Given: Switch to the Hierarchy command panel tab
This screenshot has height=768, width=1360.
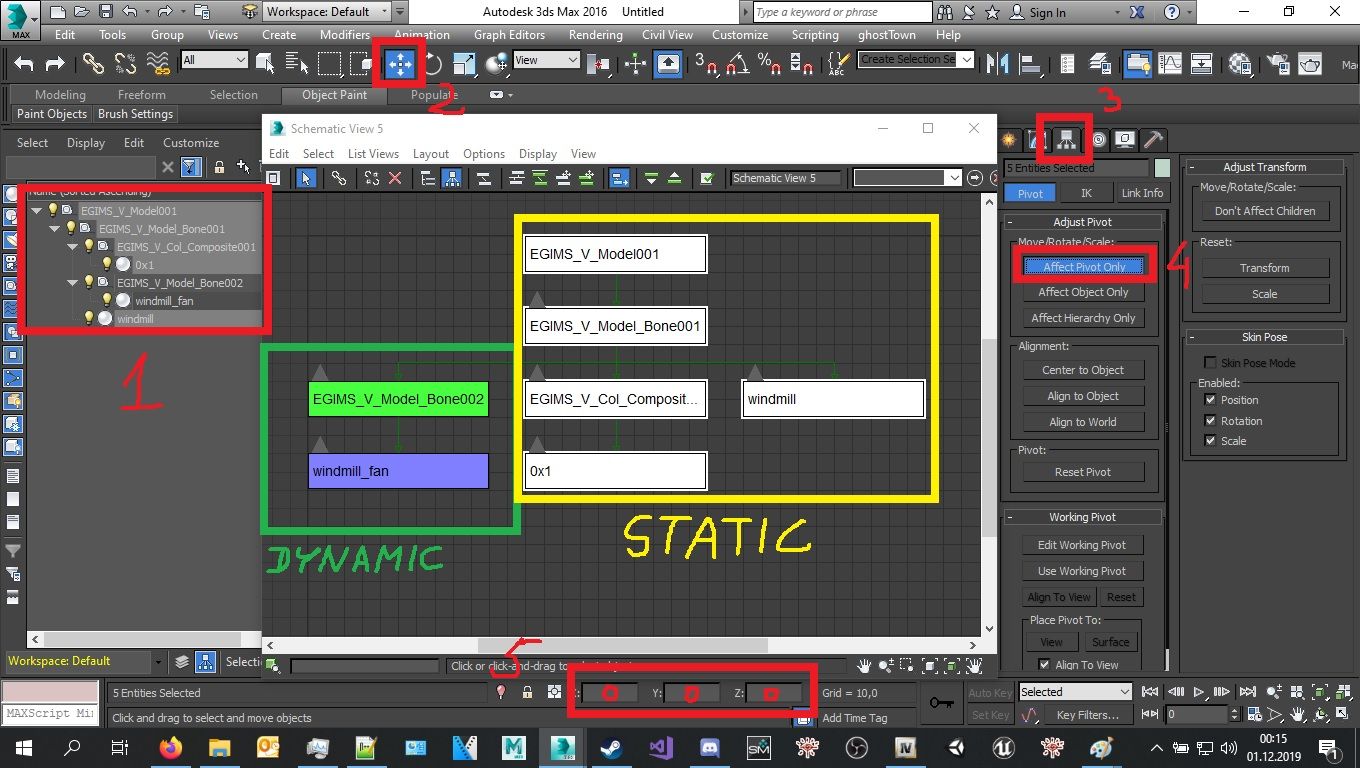Looking at the screenshot, I should pos(1068,139).
